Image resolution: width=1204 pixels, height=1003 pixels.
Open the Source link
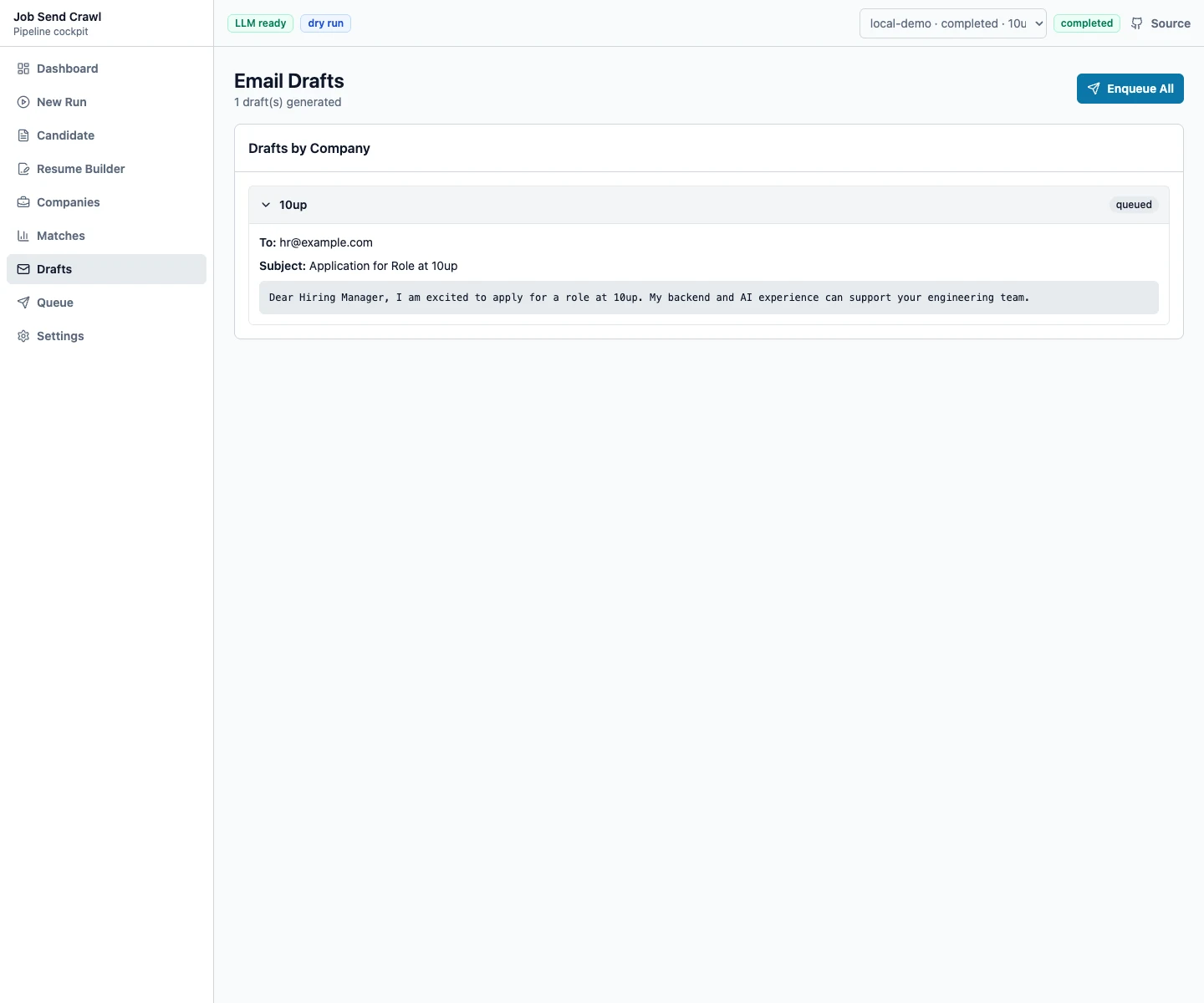[1161, 23]
